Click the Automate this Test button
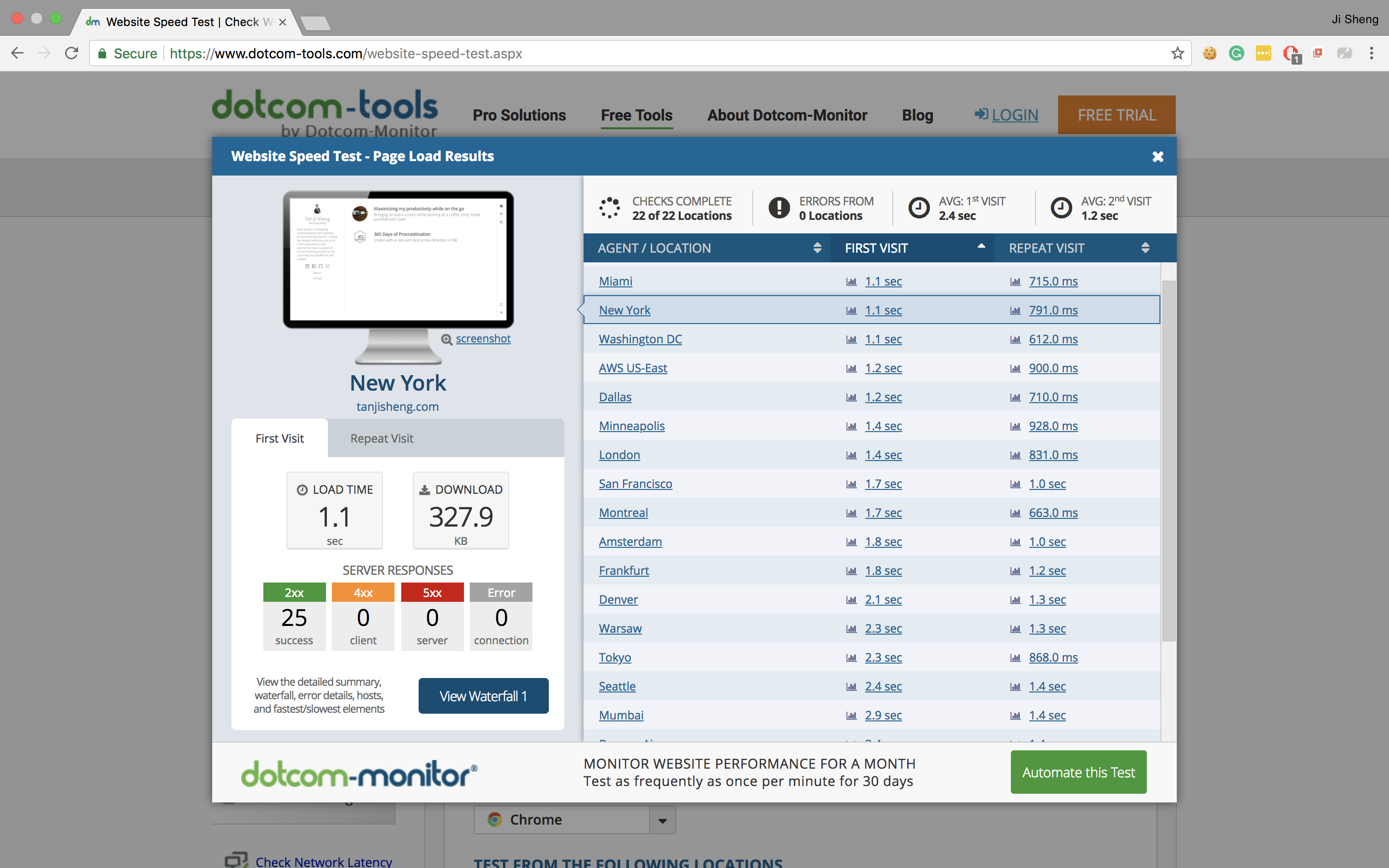This screenshot has width=1389, height=868. pyautogui.click(x=1078, y=772)
